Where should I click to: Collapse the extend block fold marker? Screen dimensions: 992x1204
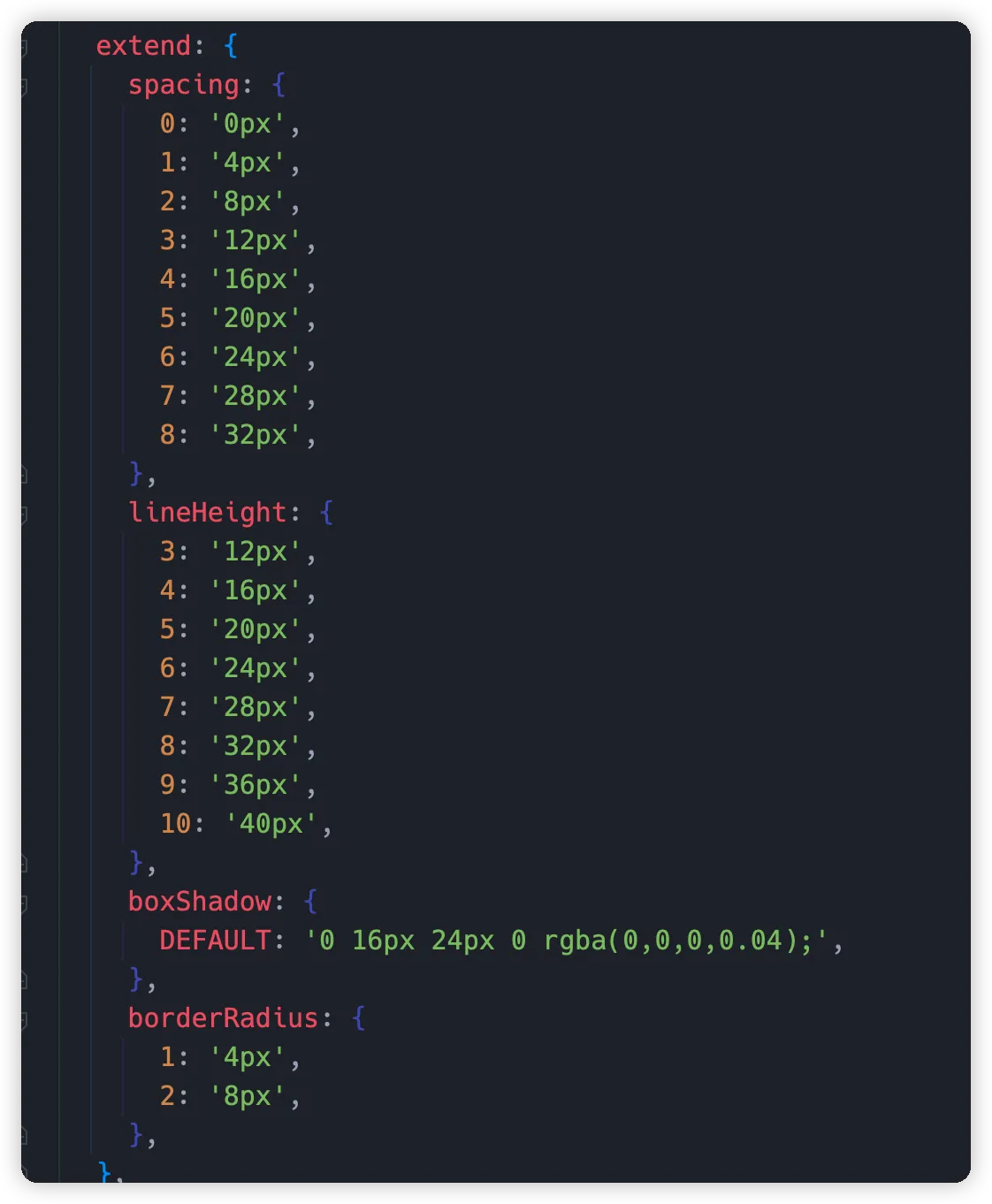[24, 47]
